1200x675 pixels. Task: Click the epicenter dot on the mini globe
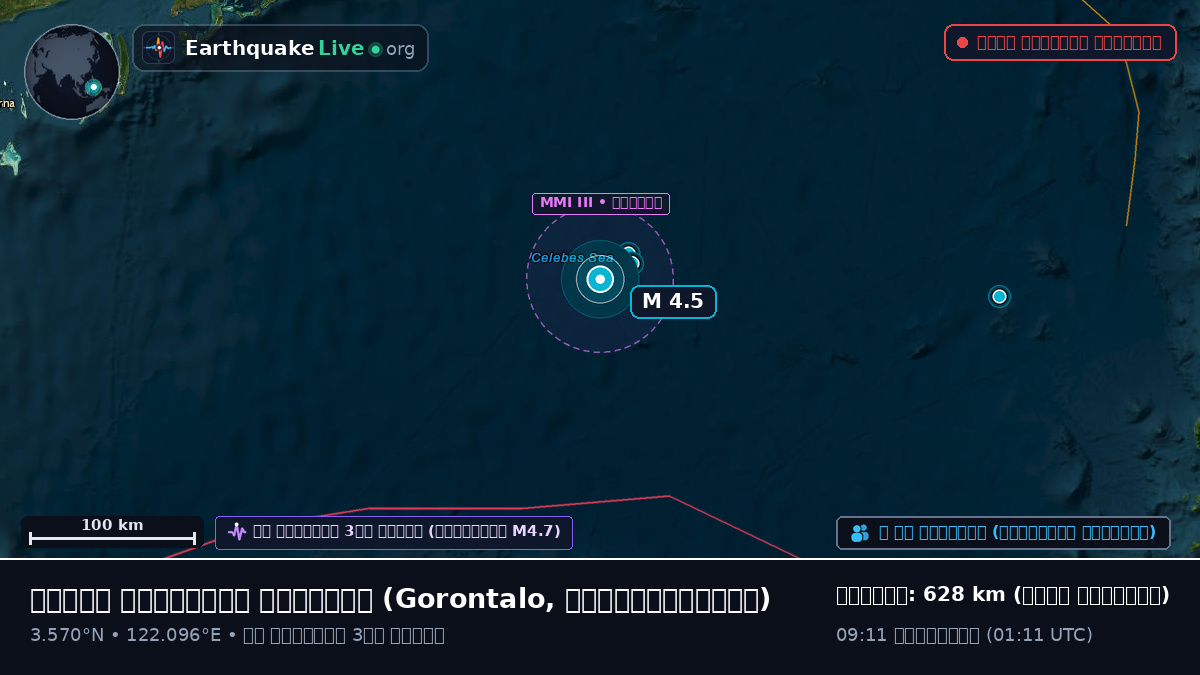pyautogui.click(x=93, y=87)
